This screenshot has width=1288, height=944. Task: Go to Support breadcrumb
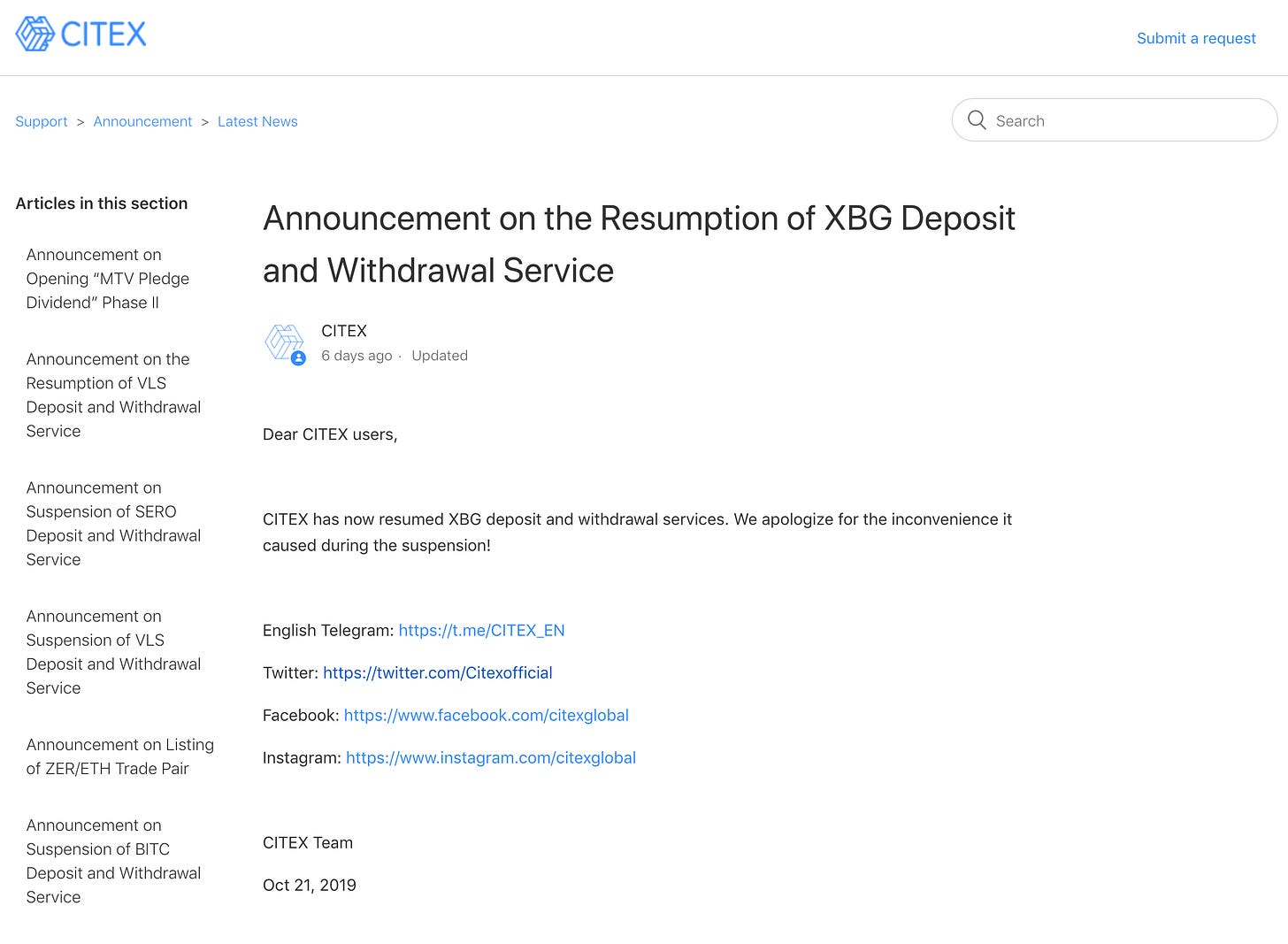pos(42,121)
